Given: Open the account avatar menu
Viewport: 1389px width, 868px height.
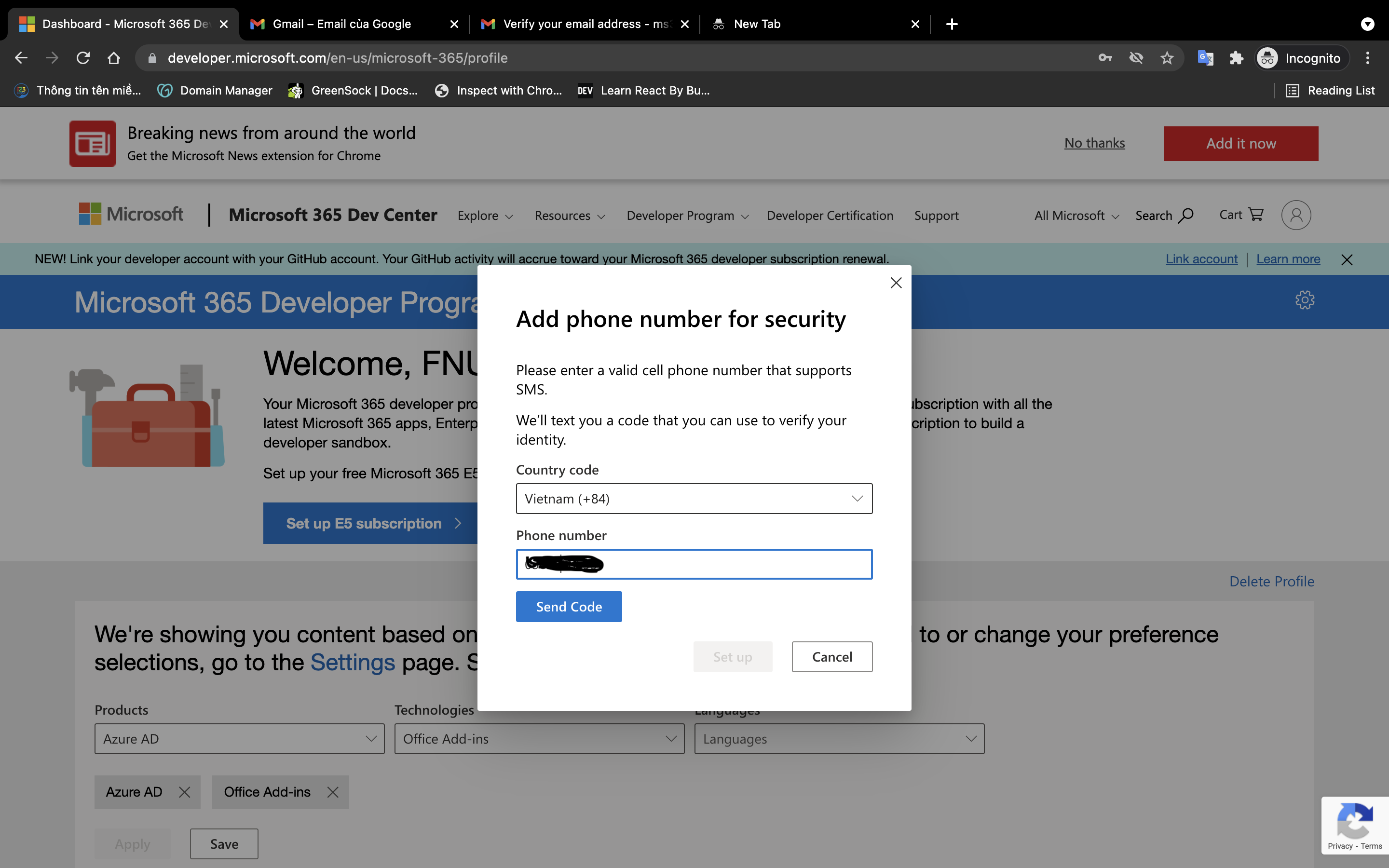Looking at the screenshot, I should pos(1295,215).
